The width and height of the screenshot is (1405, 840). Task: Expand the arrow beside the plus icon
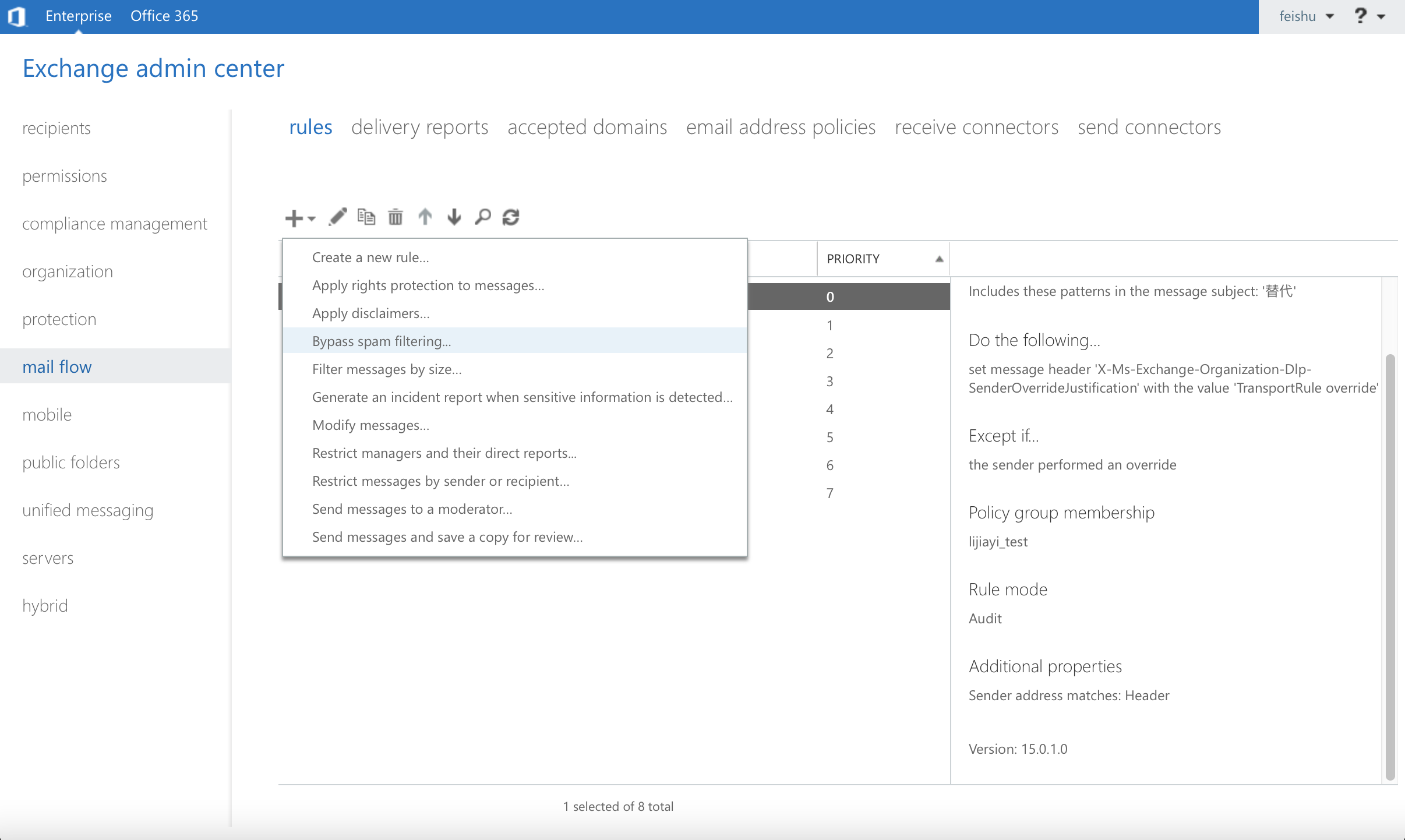pos(310,220)
